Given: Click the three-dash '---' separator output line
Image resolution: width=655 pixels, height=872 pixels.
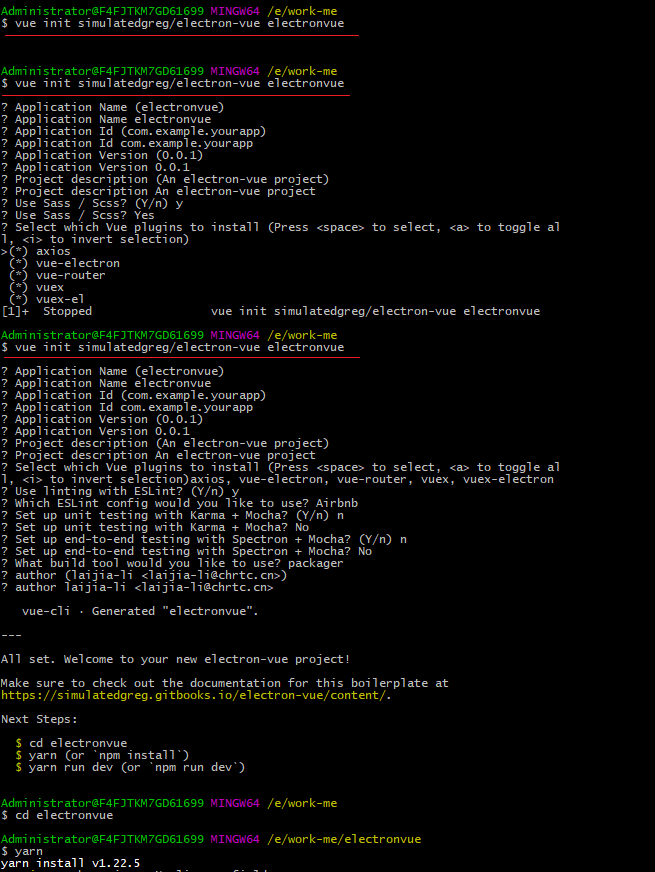Looking at the screenshot, I should 12,635.
